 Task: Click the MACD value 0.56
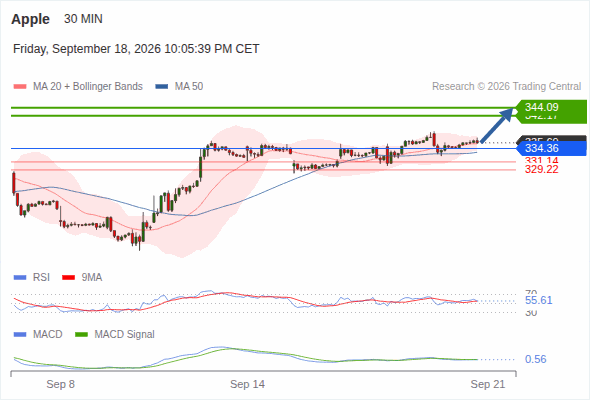click(535, 359)
